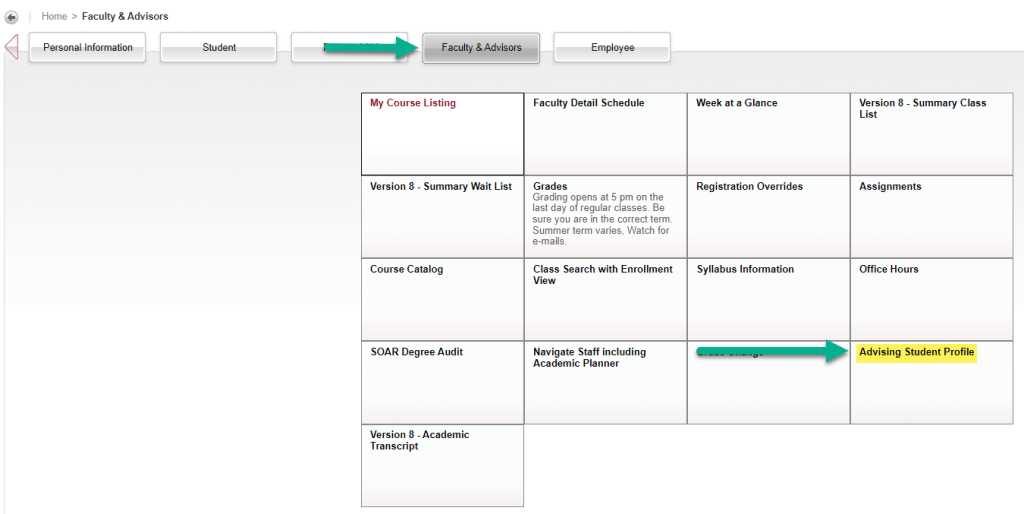Click the back arrow icon
The image size is (1024, 514).
coord(12,17)
